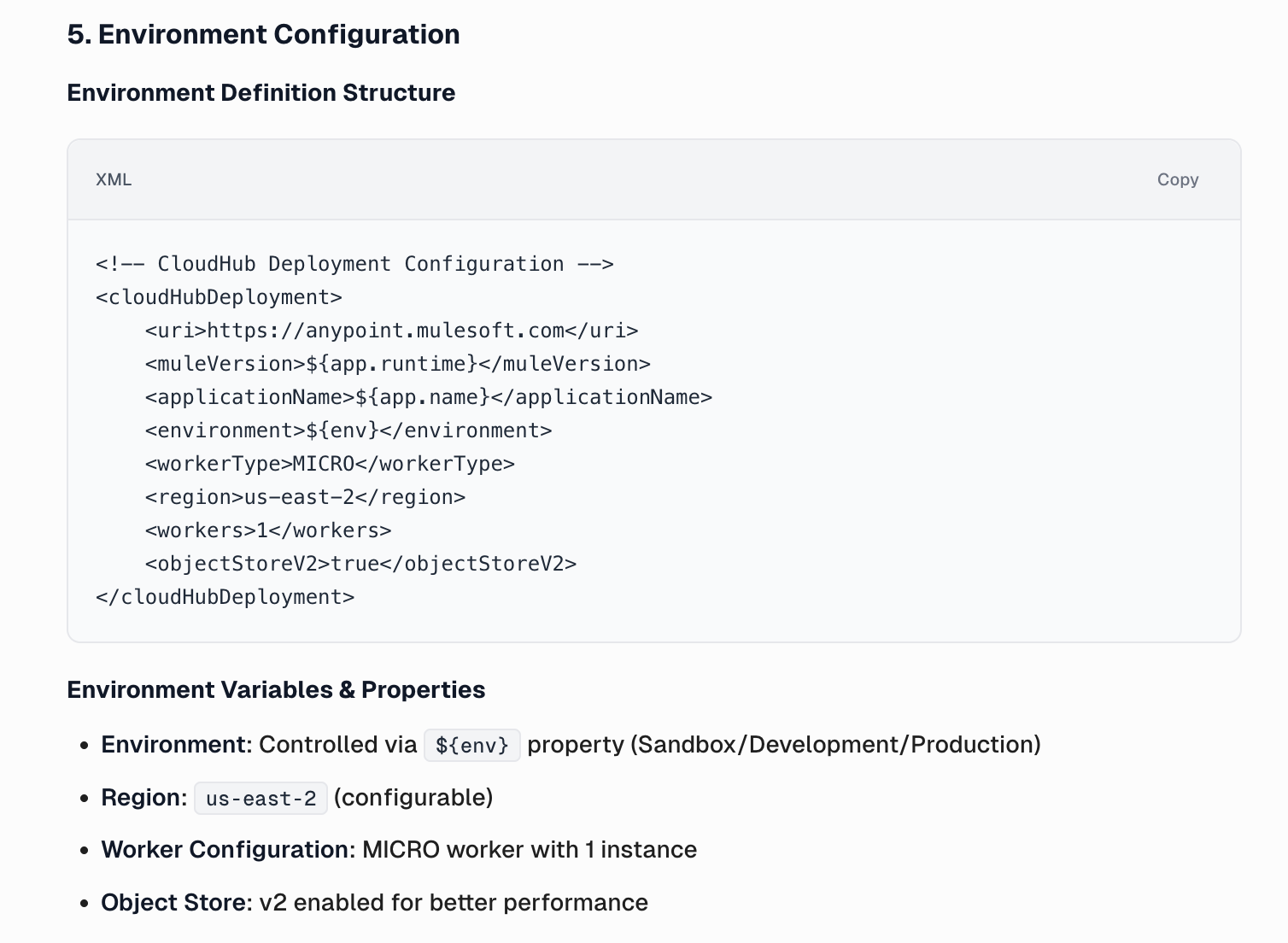This screenshot has height=943, width=1288.
Task: Click the "Environment Variables & Properties" heading
Action: pyautogui.click(x=277, y=689)
